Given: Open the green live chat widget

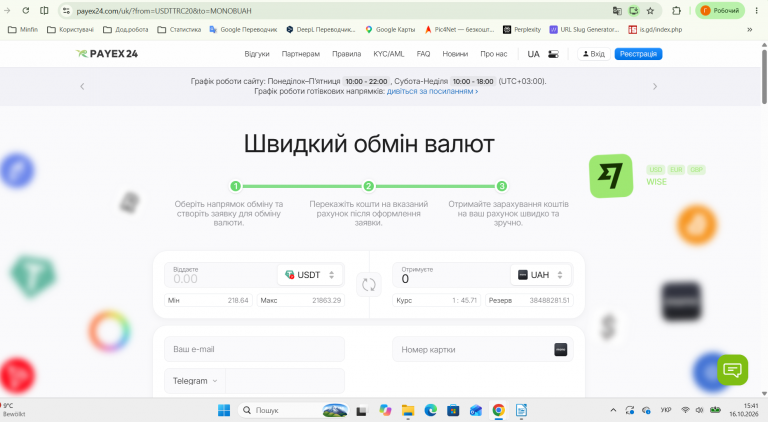Looking at the screenshot, I should point(732,370).
